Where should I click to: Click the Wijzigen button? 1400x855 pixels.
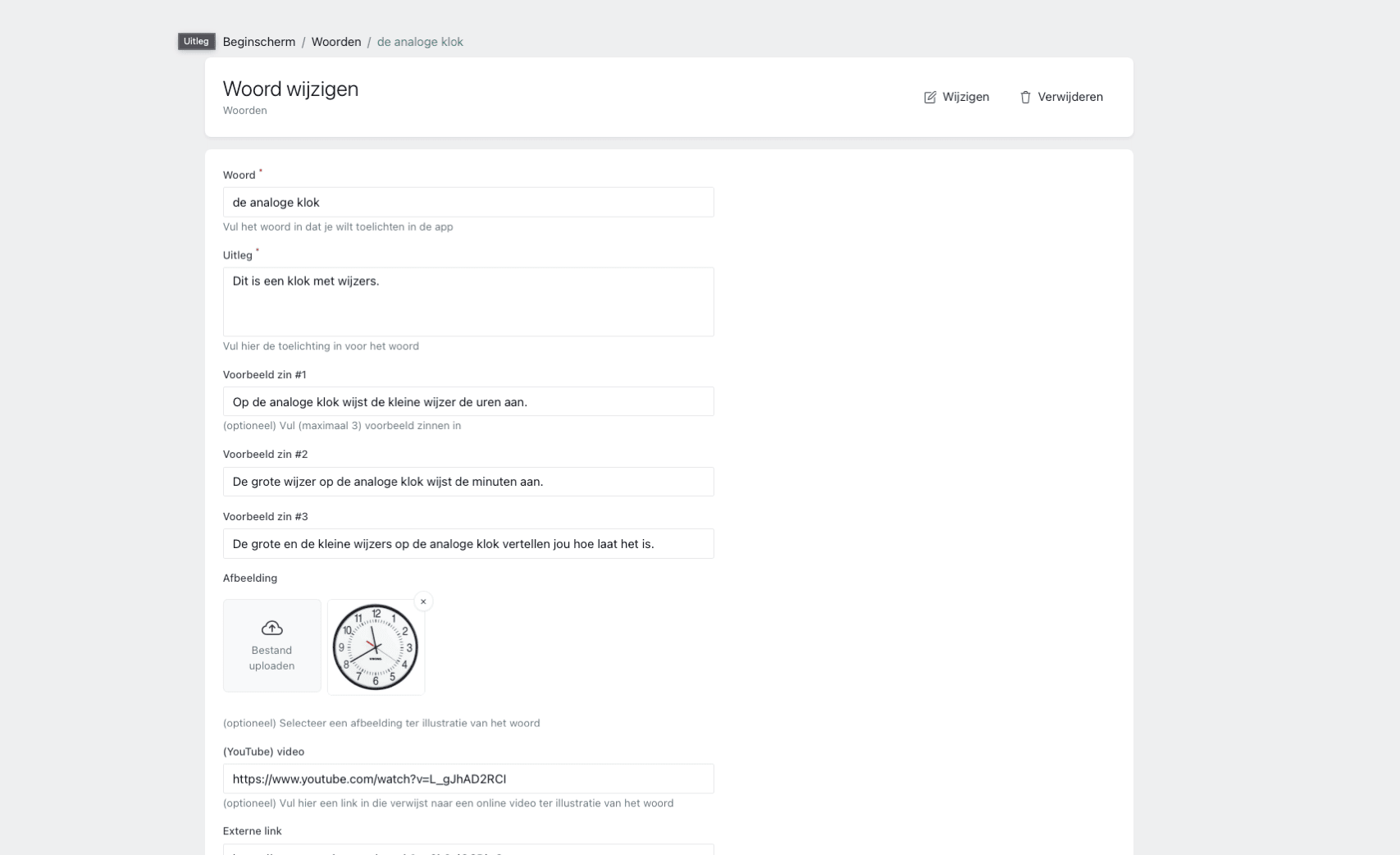tap(955, 97)
